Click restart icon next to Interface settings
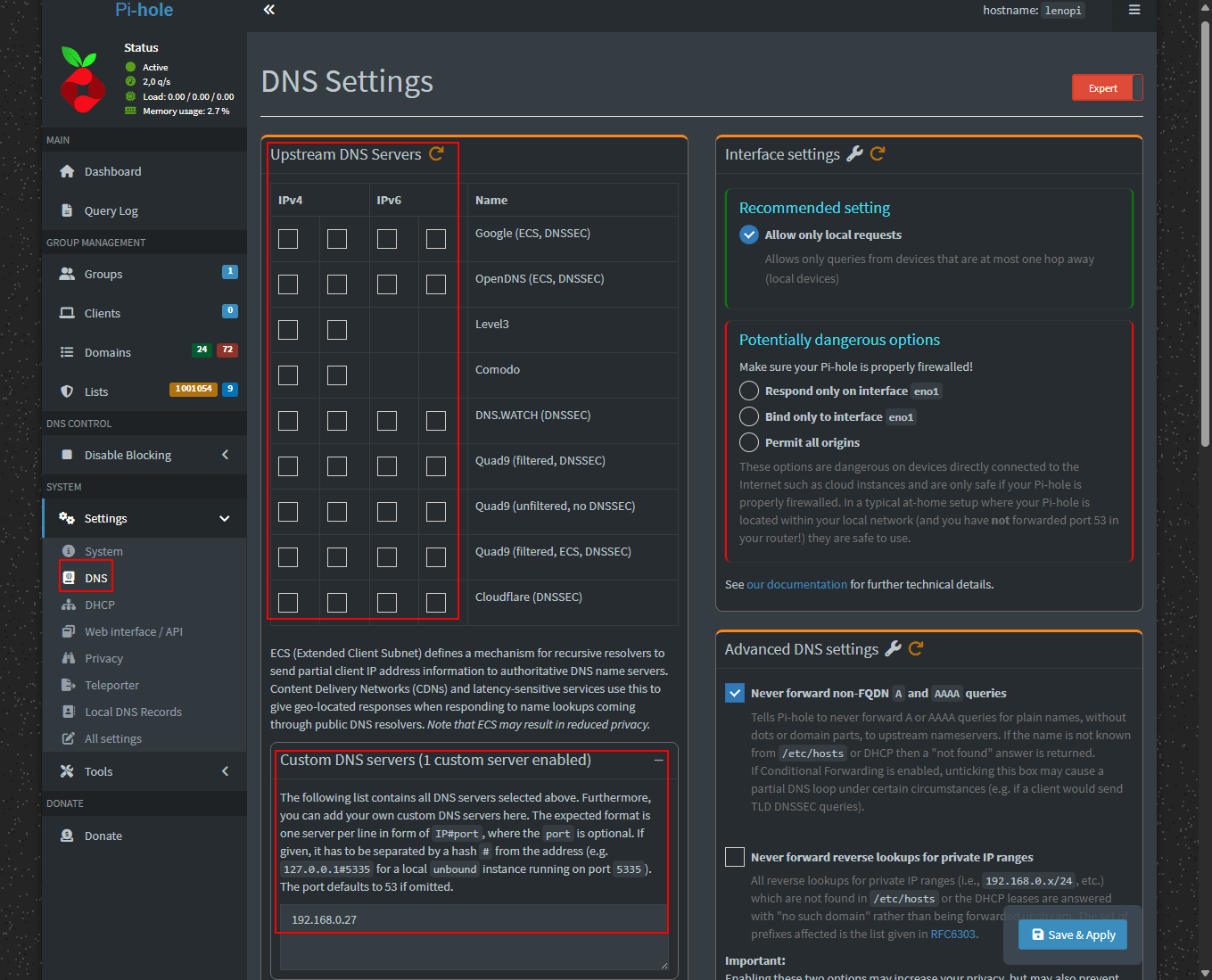This screenshot has width=1212, height=980. [x=878, y=153]
